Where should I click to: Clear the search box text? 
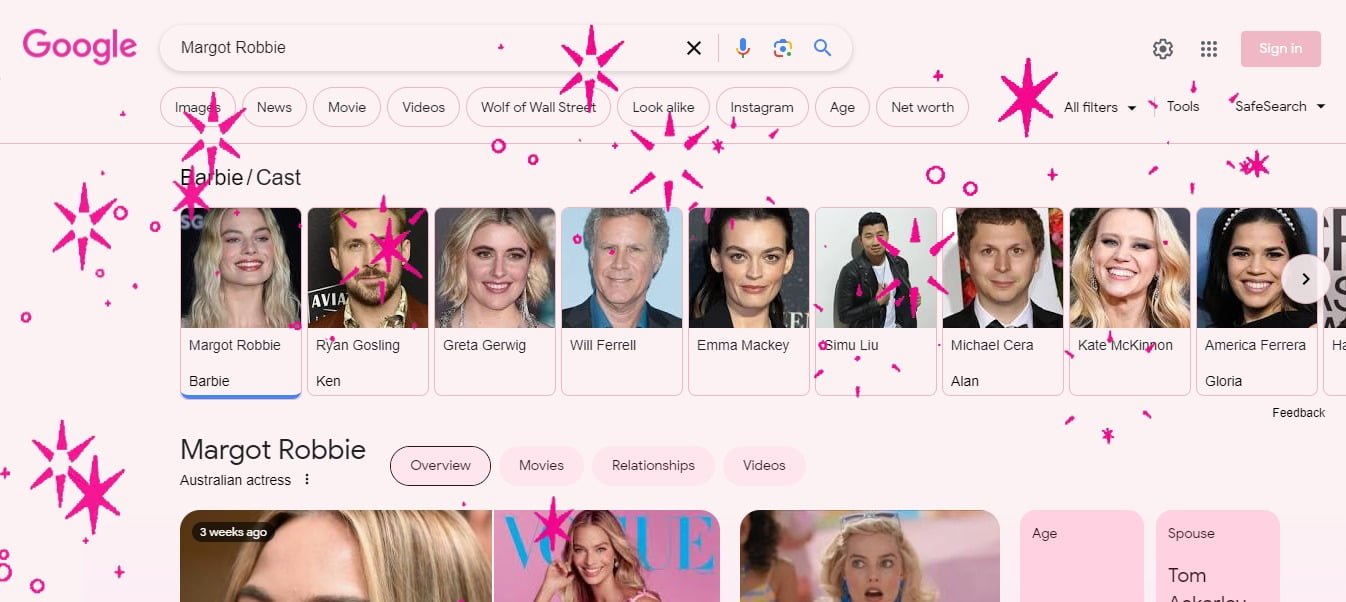pos(693,48)
